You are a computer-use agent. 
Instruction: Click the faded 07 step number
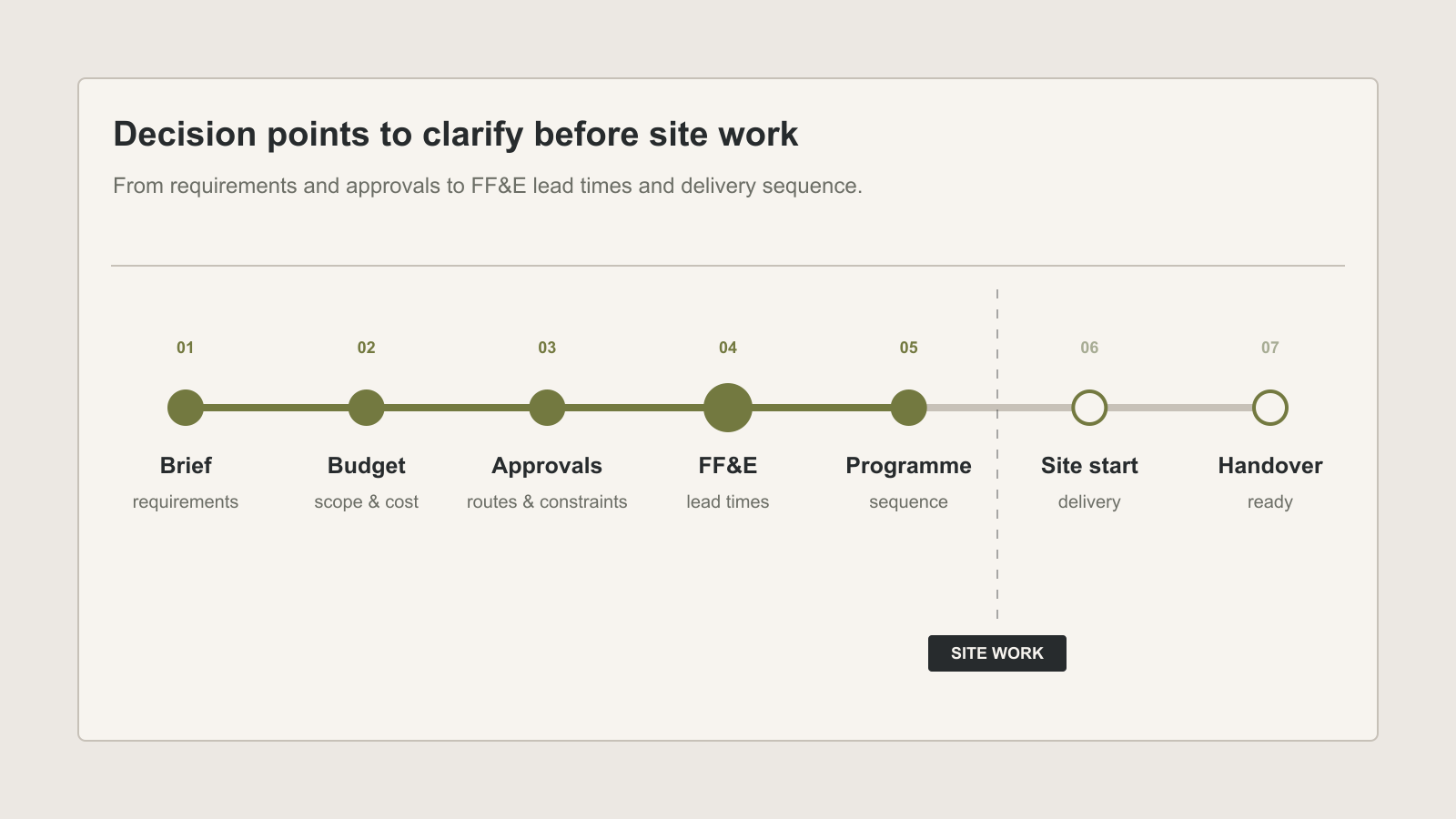[1270, 348]
